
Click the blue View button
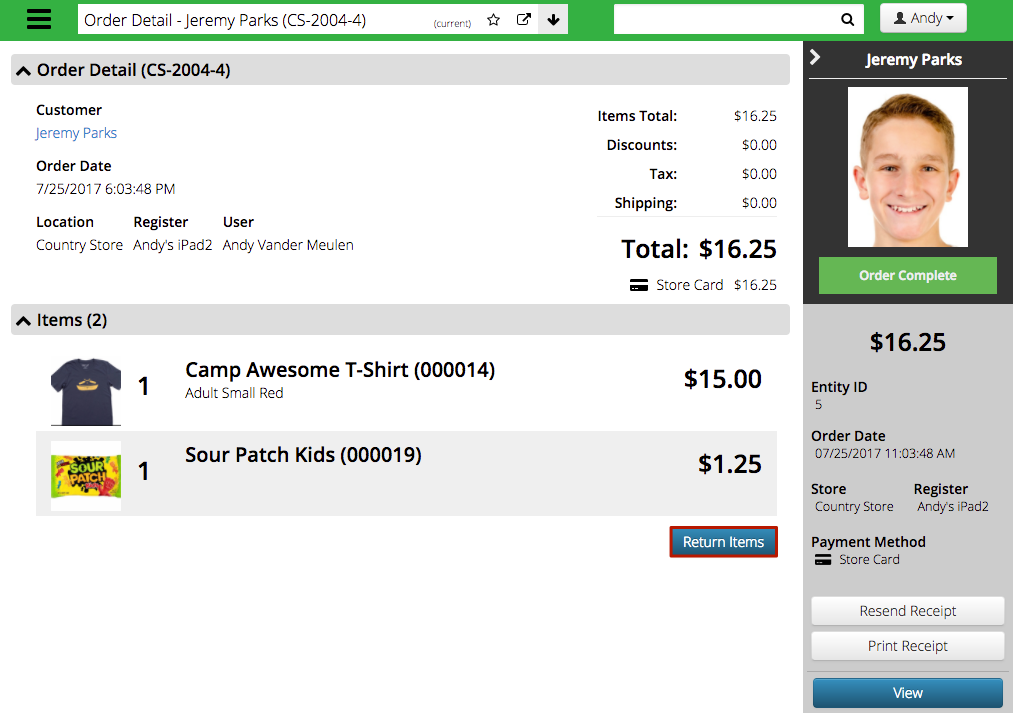point(908,693)
